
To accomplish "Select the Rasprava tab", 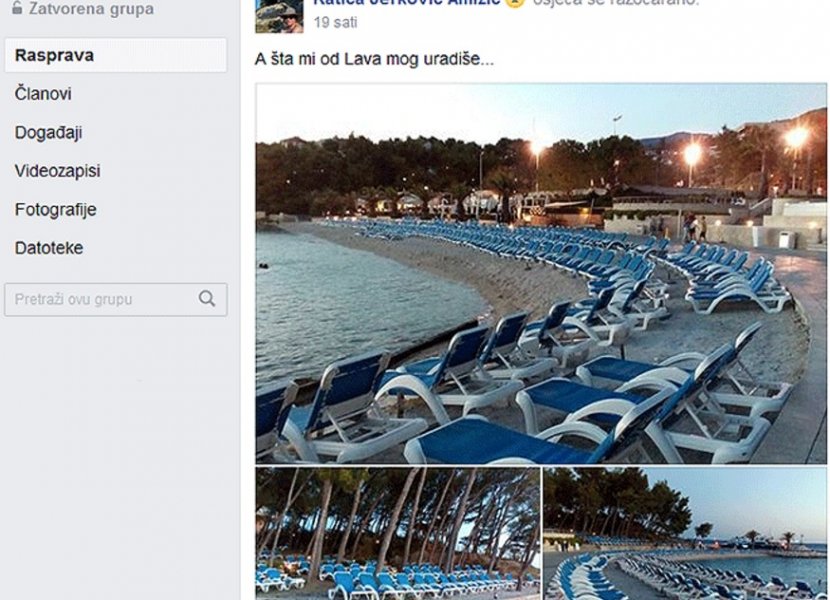I will click(116, 55).
